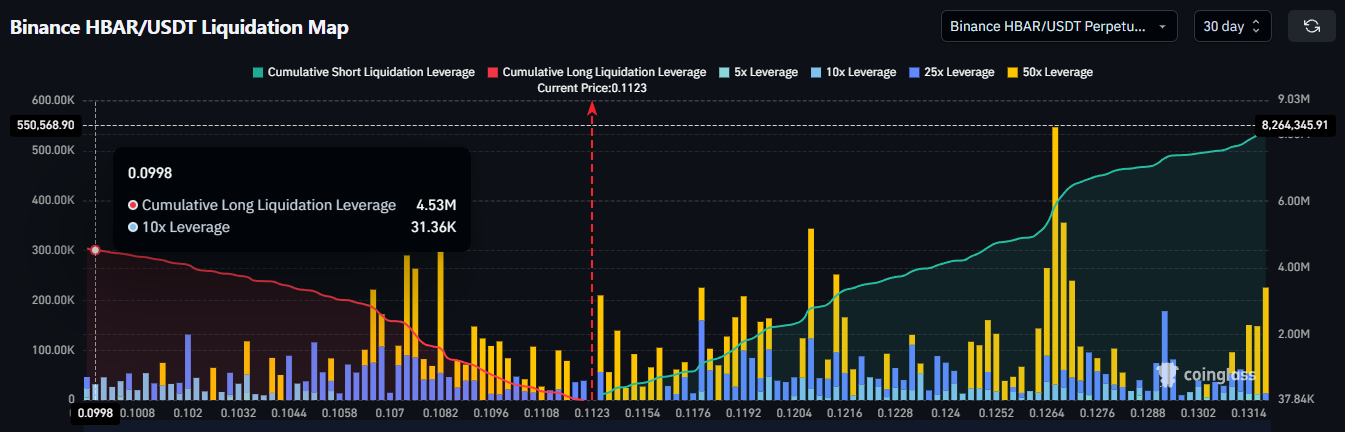The width and height of the screenshot is (1345, 432).
Task: Click the Current Price 0.1123 marker label
Action: 592,88
